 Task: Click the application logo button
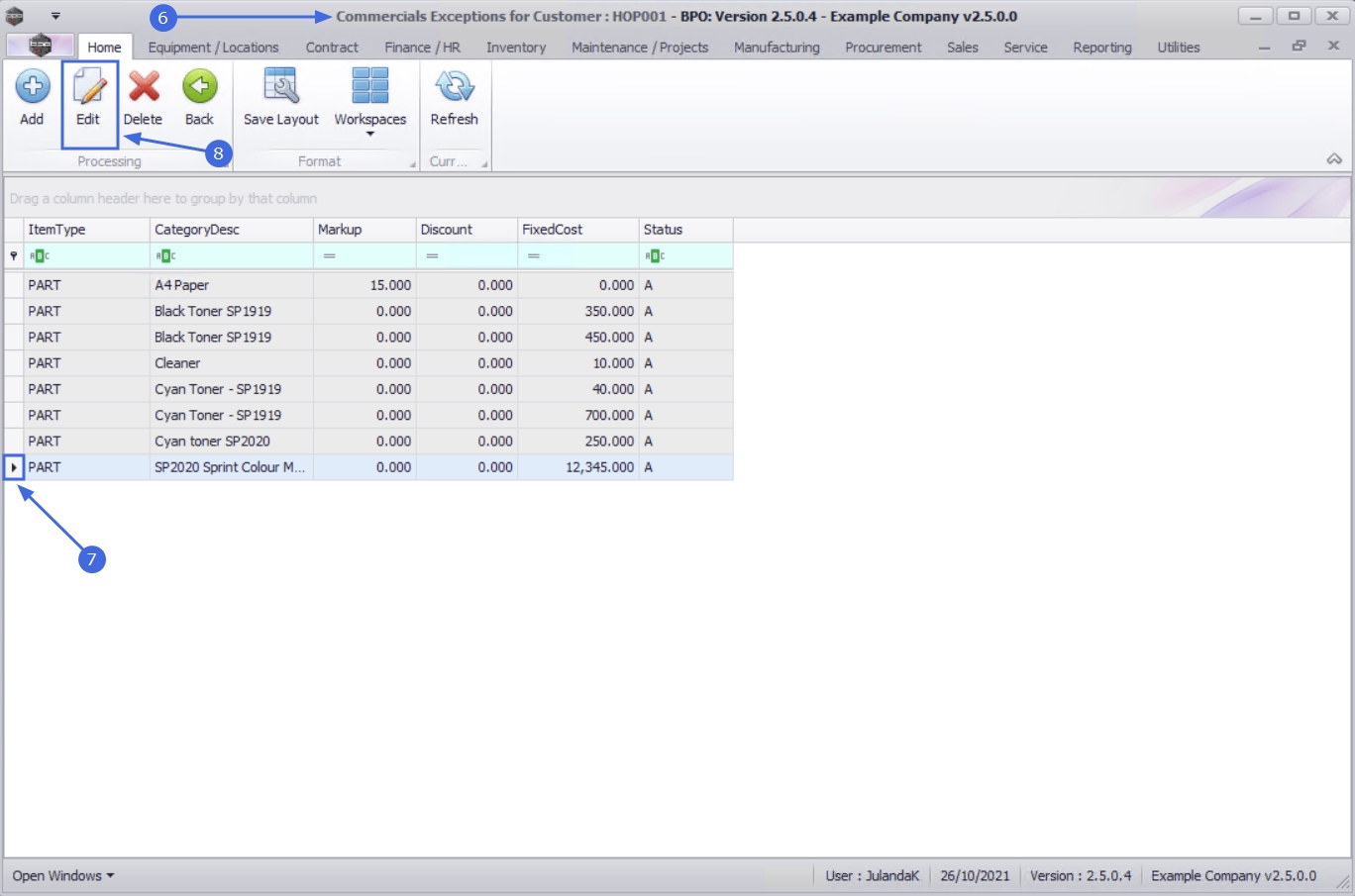click(40, 46)
